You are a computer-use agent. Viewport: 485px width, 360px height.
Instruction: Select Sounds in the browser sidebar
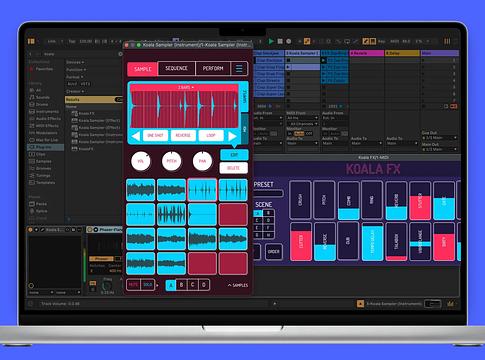coord(40,97)
